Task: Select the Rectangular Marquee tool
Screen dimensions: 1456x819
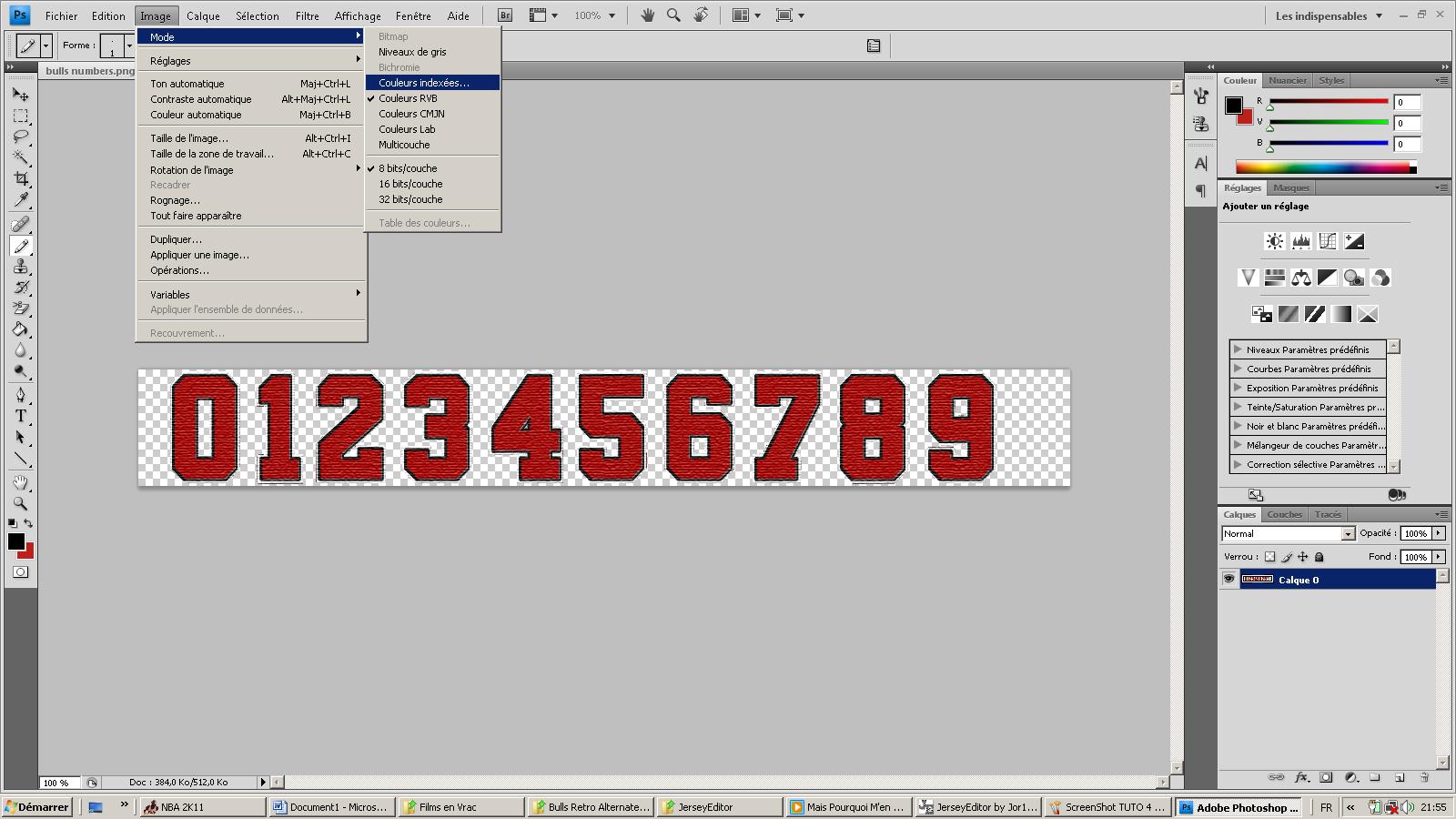Action: [x=20, y=116]
